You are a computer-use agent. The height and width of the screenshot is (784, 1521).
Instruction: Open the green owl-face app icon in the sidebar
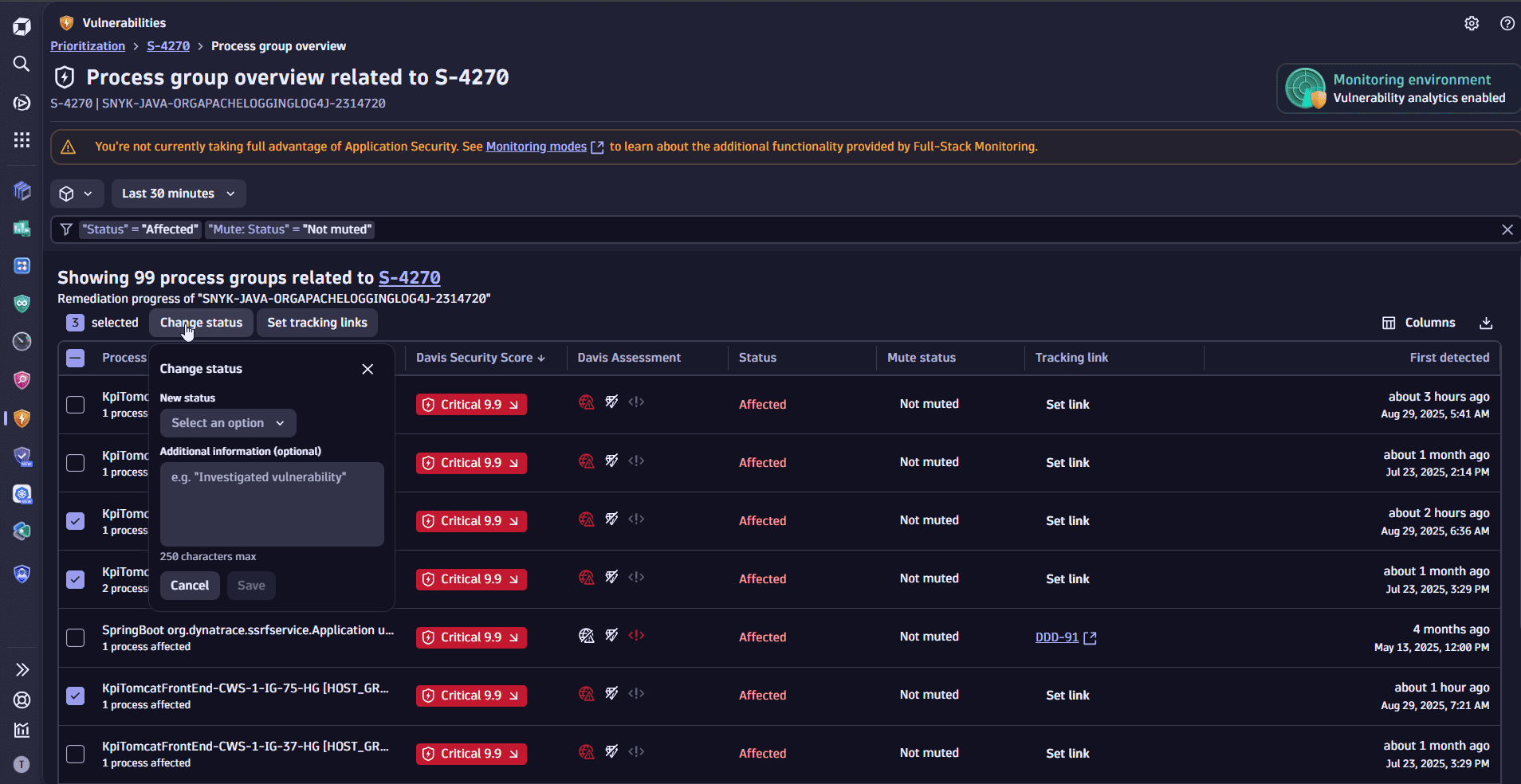click(x=22, y=304)
